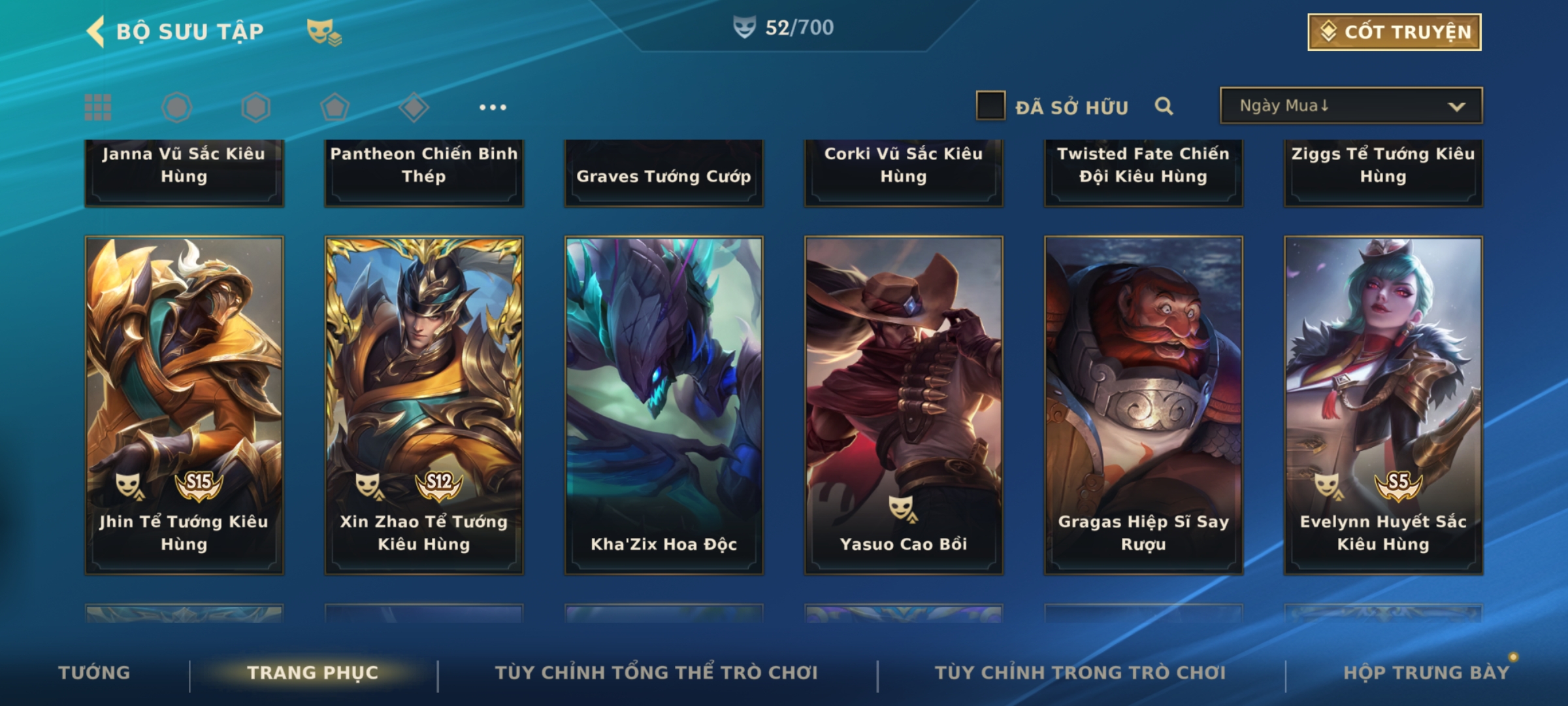Select the pentagon rarity filter icon
The image size is (1568, 706).
click(x=335, y=107)
